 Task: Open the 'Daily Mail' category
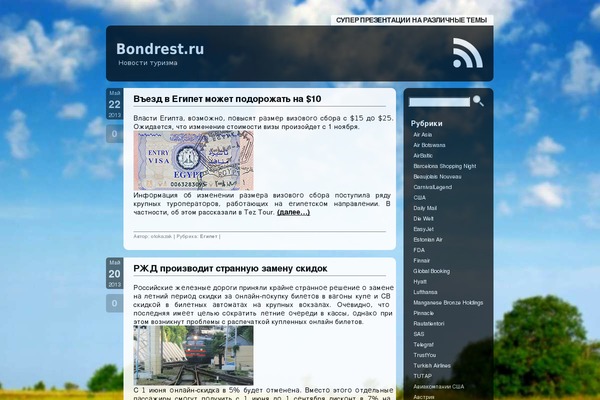coord(425,208)
